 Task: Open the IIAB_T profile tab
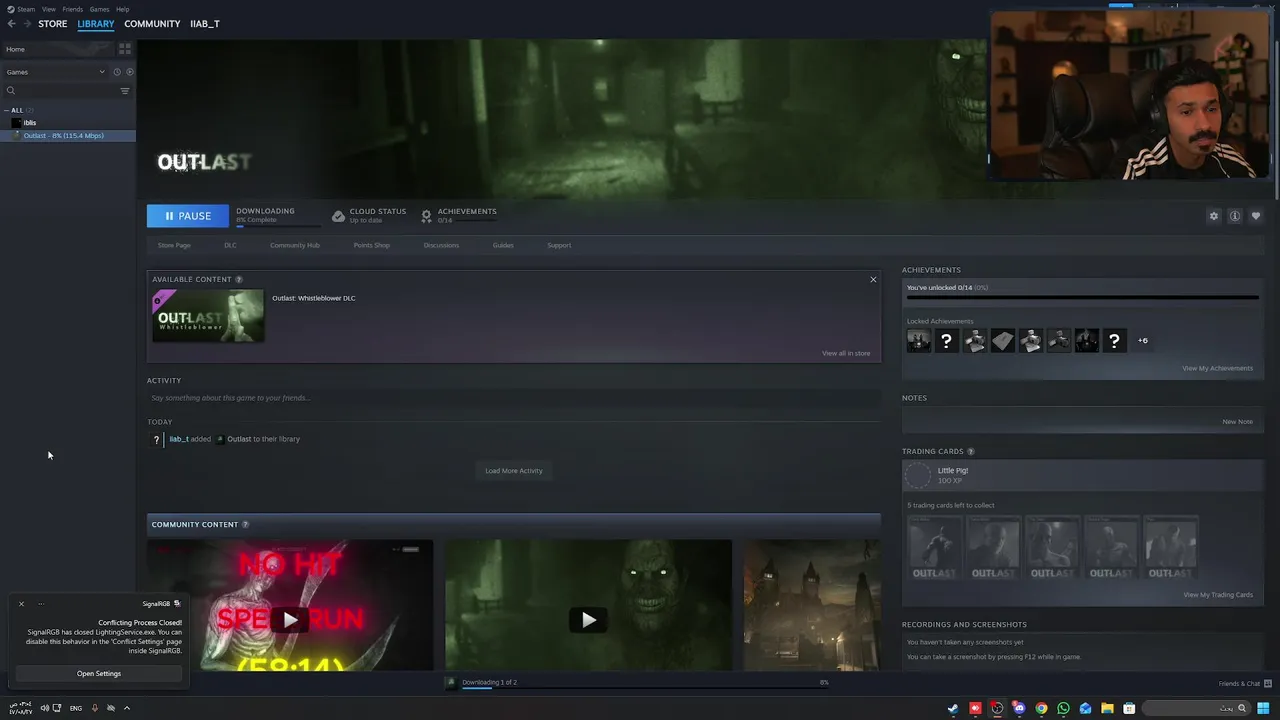205,24
